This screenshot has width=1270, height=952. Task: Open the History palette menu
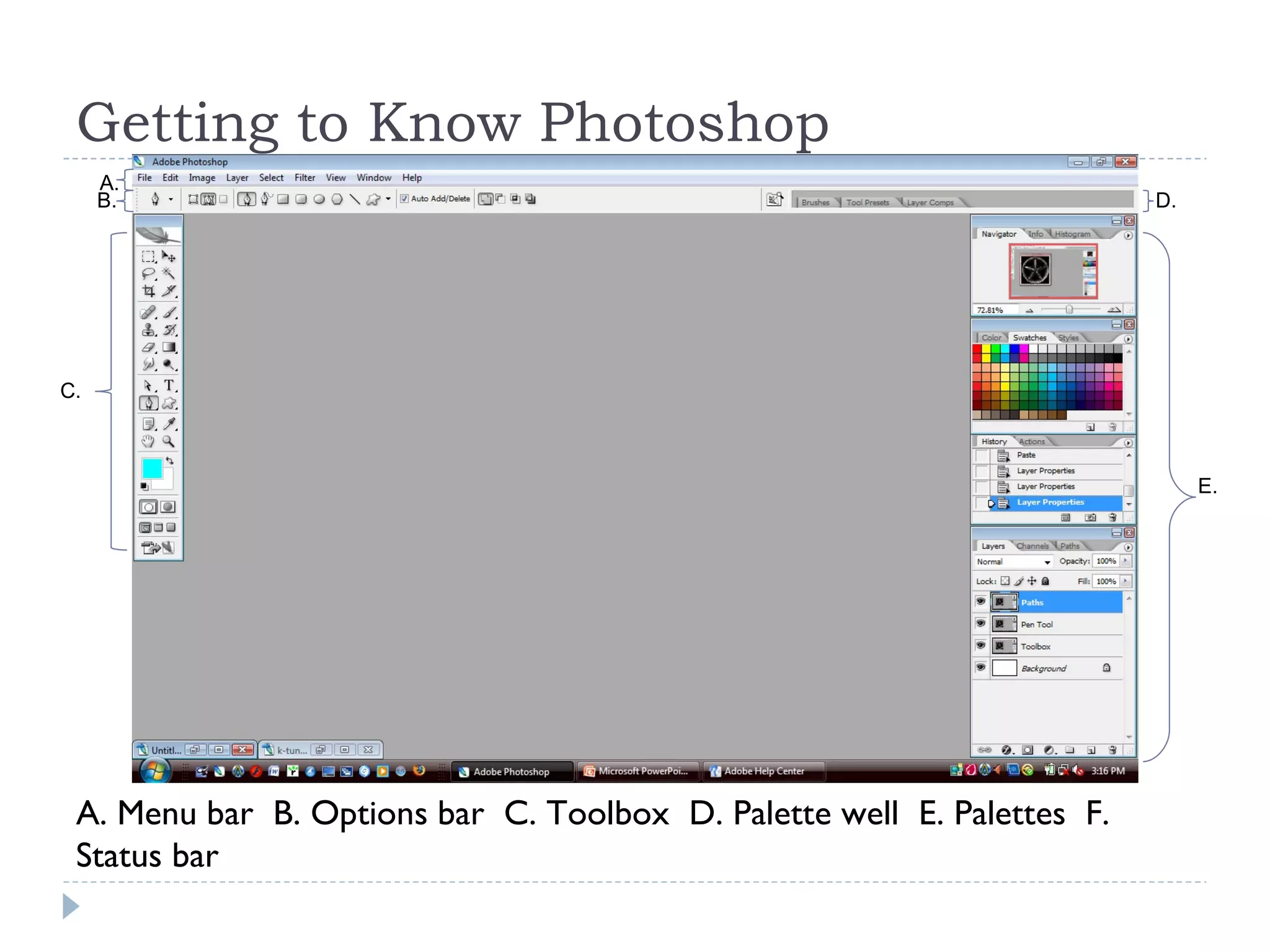pyautogui.click(x=1129, y=443)
